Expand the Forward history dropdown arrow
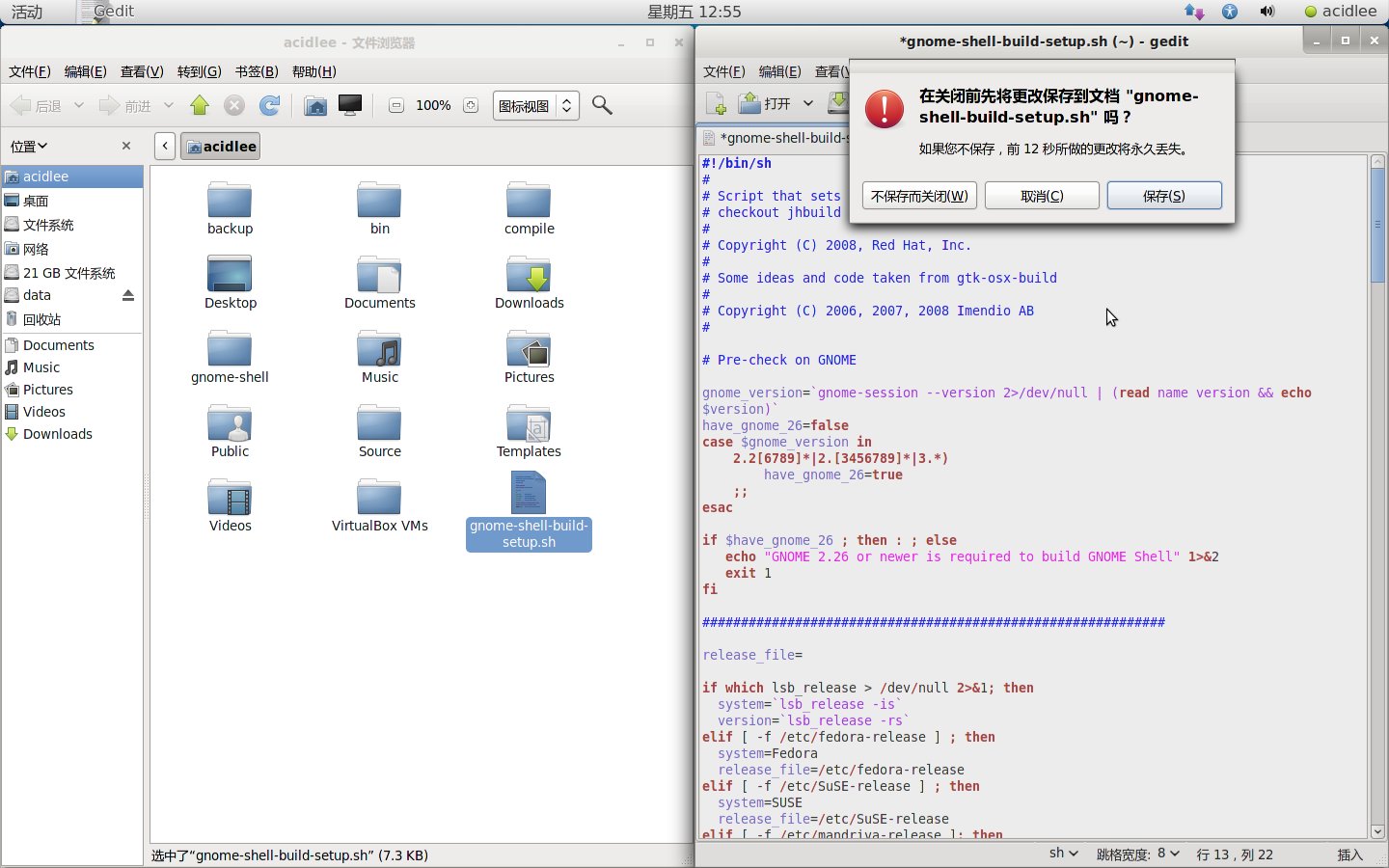1389x868 pixels. pos(169,106)
